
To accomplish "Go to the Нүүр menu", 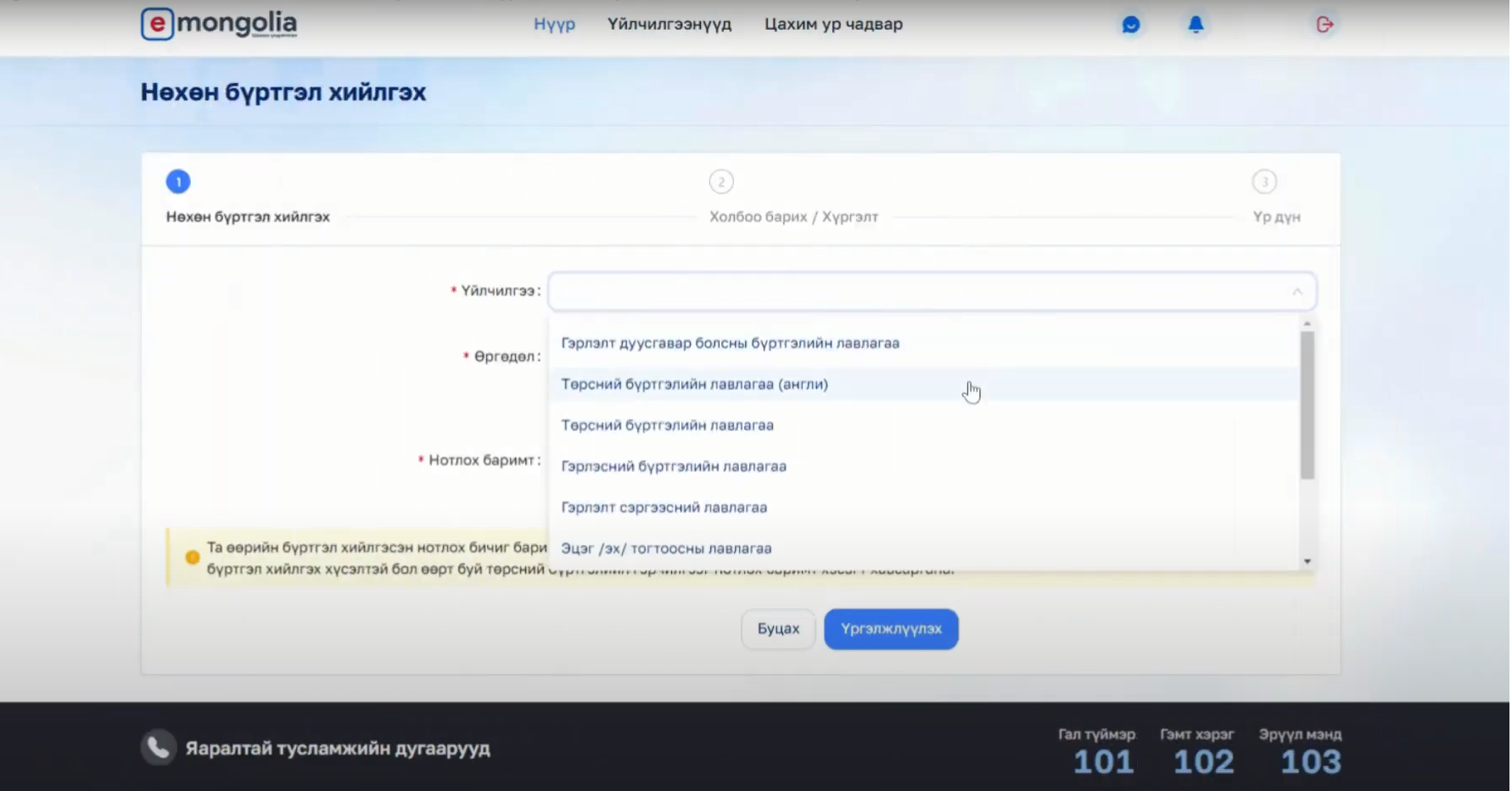I will 555,25.
